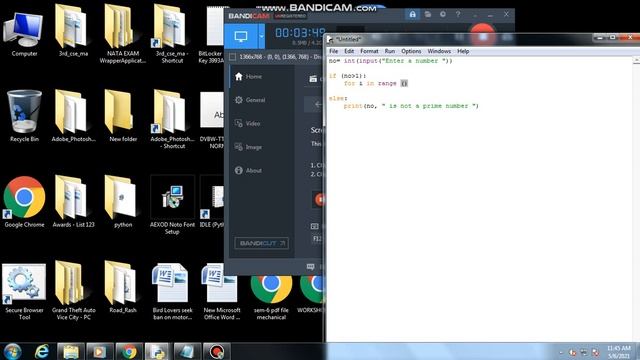
Task: Expand Bandicam recording mode dropdown arrow
Action: click(x=261, y=36)
